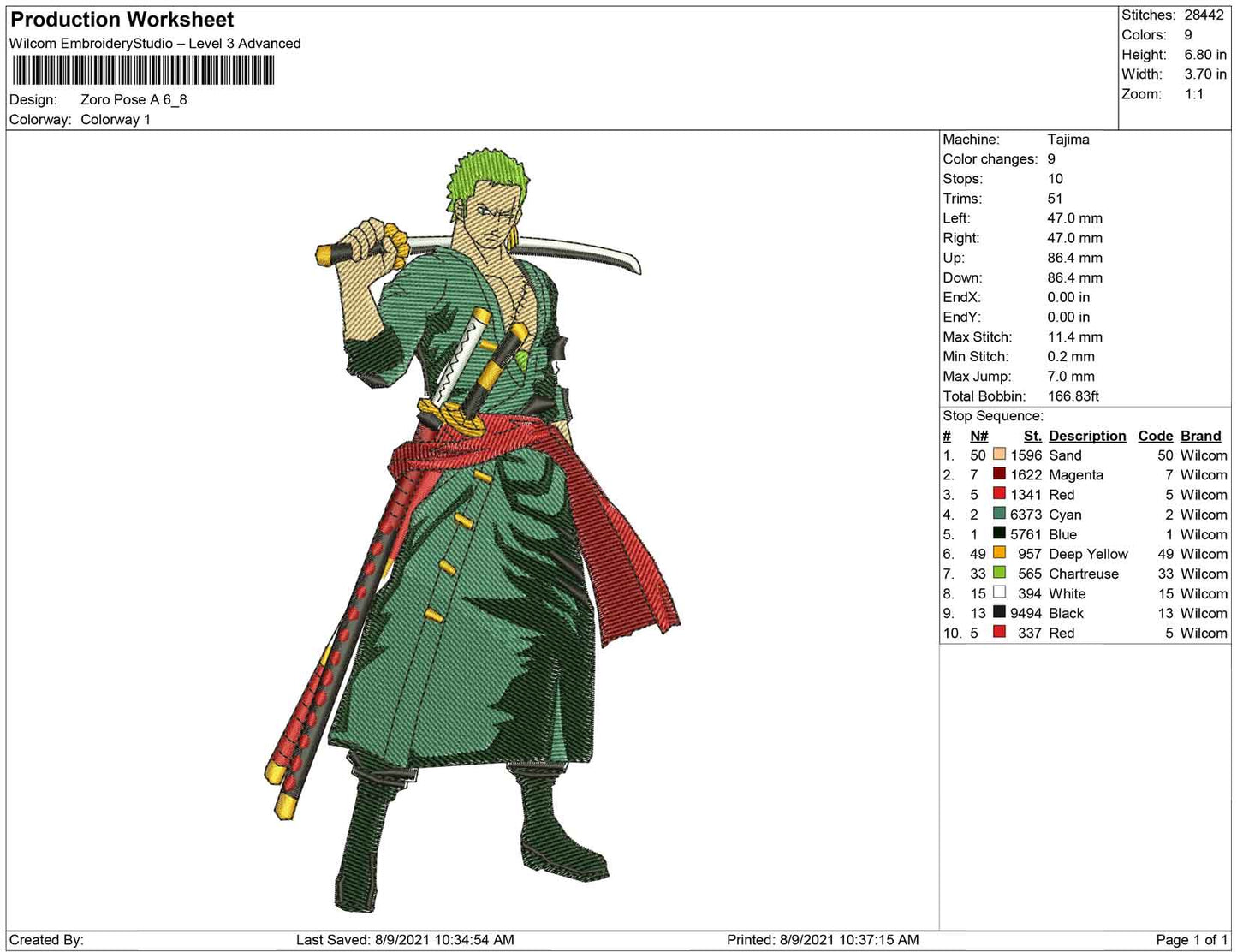The image size is (1237, 952).
Task: Click the "EndX:" label
Action: coord(962,297)
